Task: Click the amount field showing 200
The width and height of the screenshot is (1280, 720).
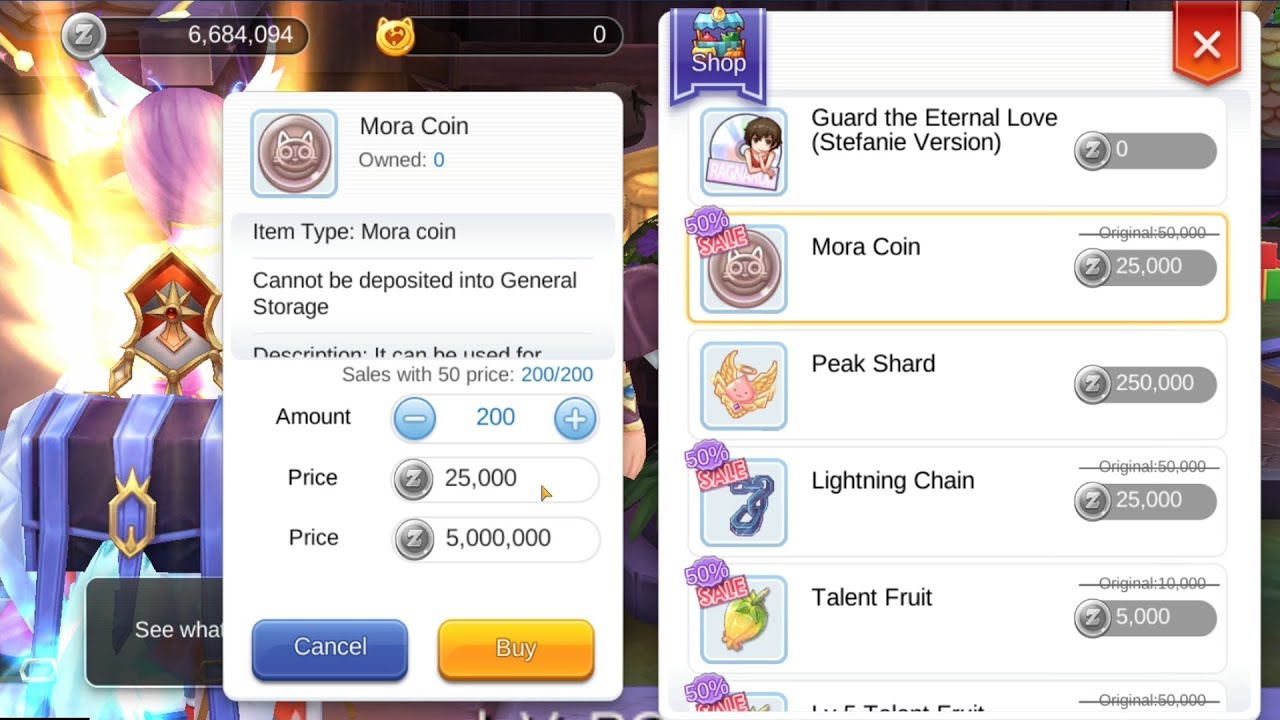Action: pos(495,418)
